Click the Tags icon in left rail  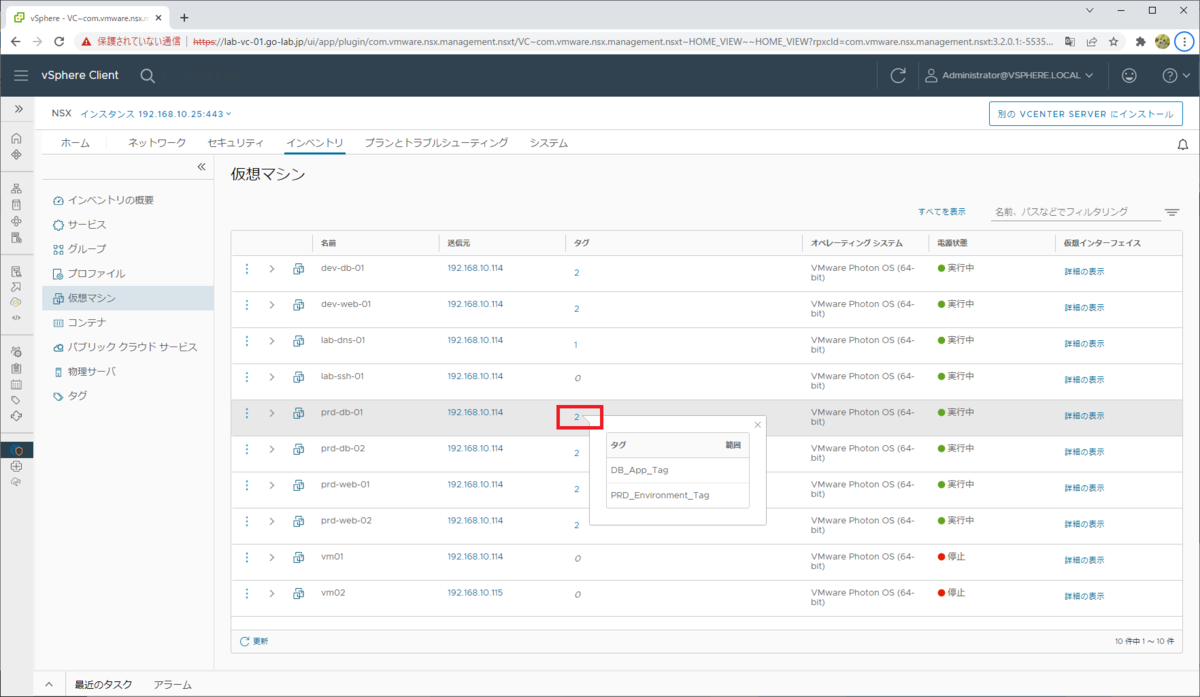click(16, 400)
